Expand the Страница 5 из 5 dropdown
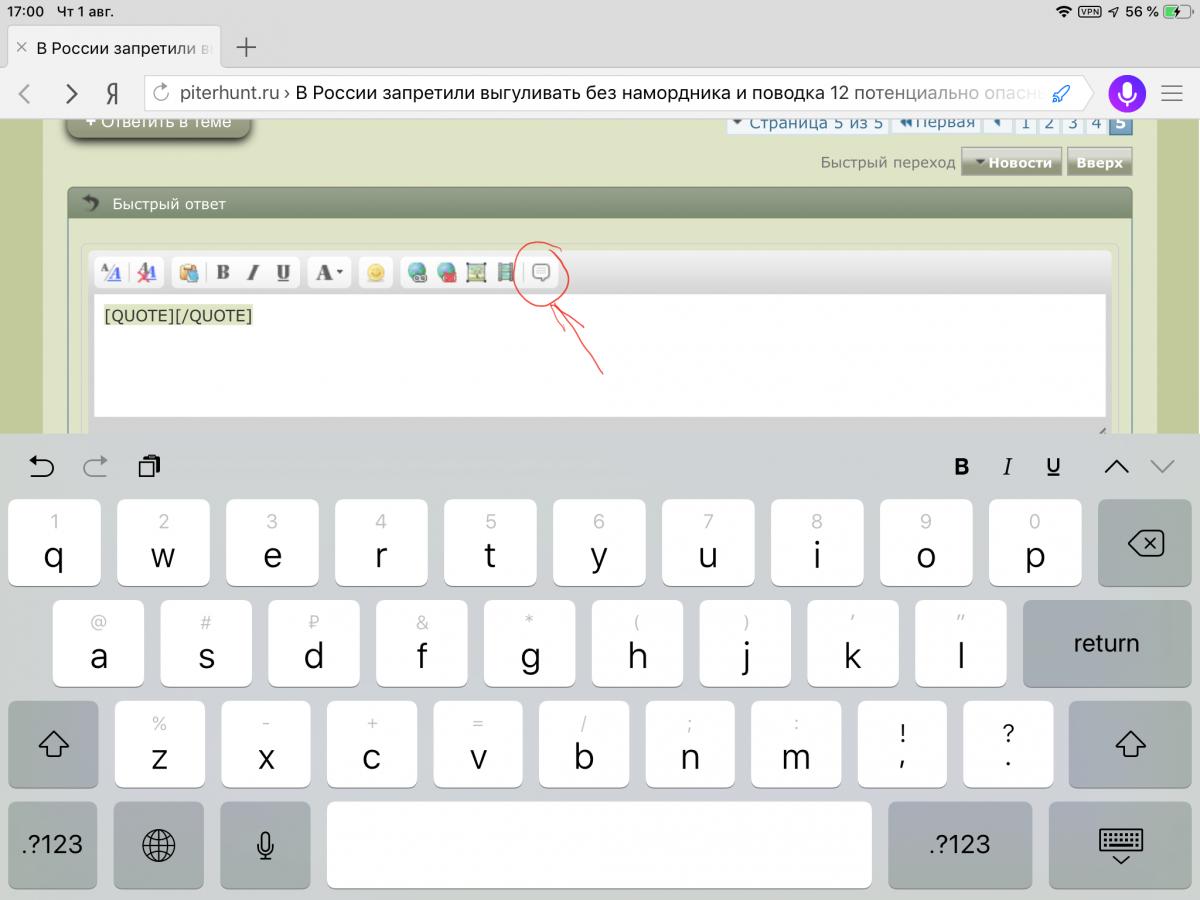The height and width of the screenshot is (900, 1200). pyautogui.click(x=805, y=124)
